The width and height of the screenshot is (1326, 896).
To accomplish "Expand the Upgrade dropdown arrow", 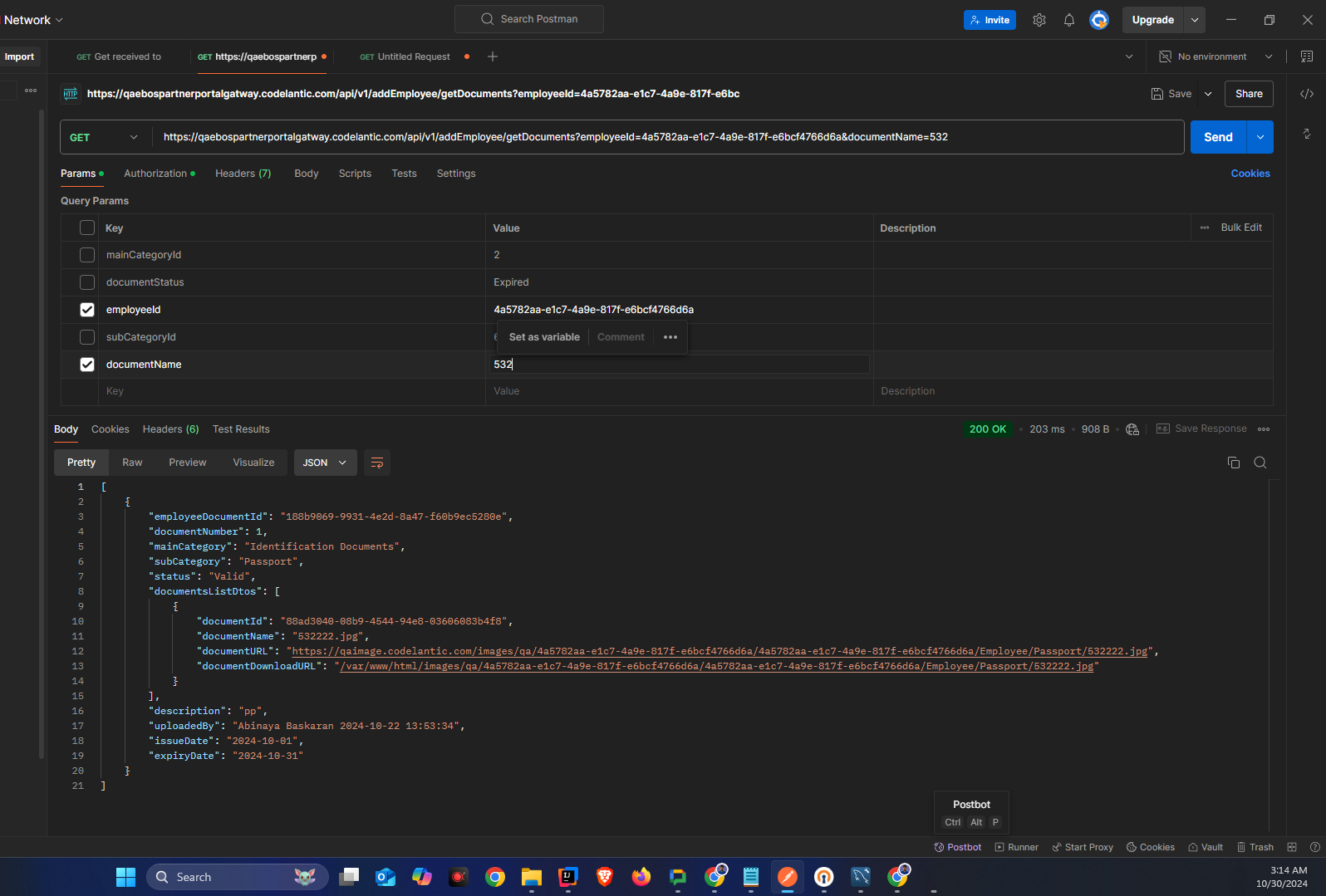I will [1195, 20].
